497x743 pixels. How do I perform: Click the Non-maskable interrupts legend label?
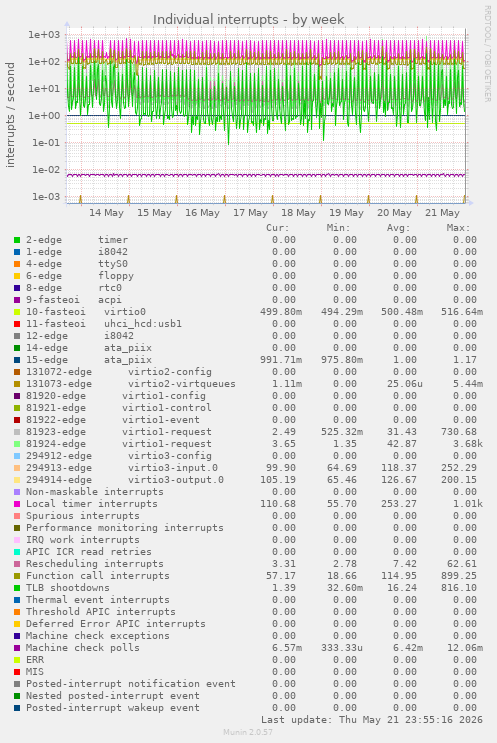click(95, 492)
